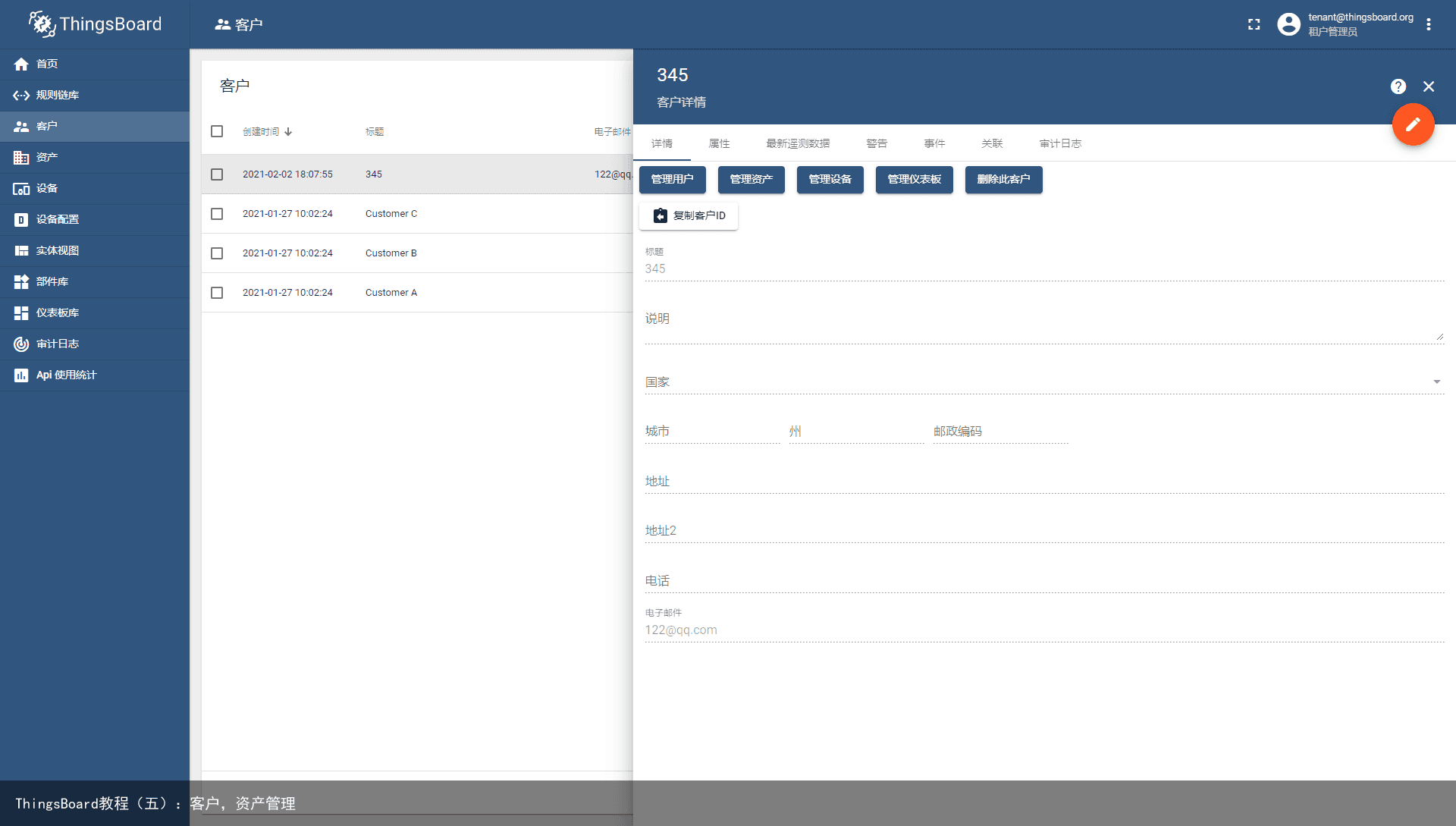Switch to the 警告 alarms tab

coord(877,143)
